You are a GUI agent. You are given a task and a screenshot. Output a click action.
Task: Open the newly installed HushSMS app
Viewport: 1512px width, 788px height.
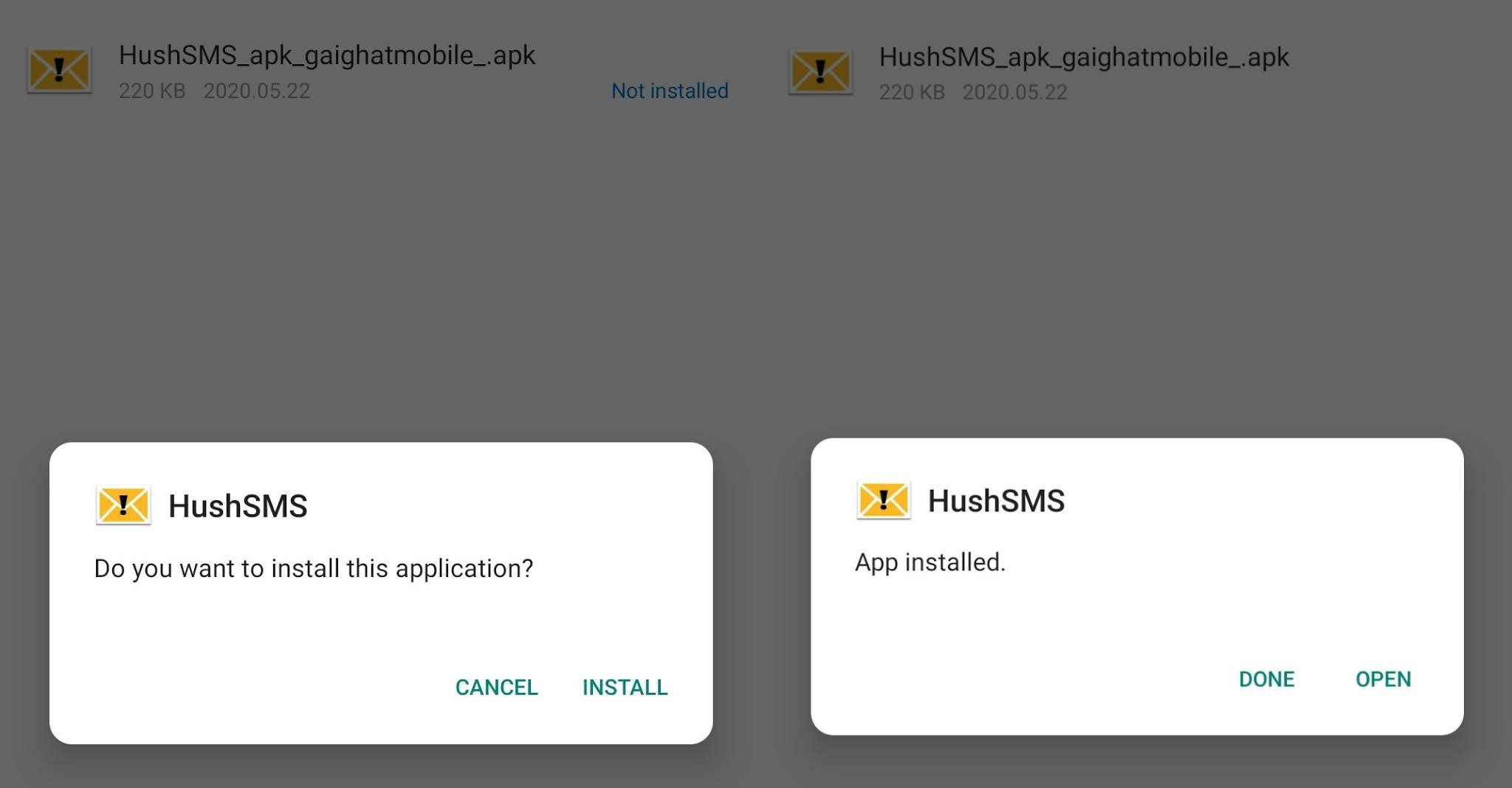tap(1384, 680)
